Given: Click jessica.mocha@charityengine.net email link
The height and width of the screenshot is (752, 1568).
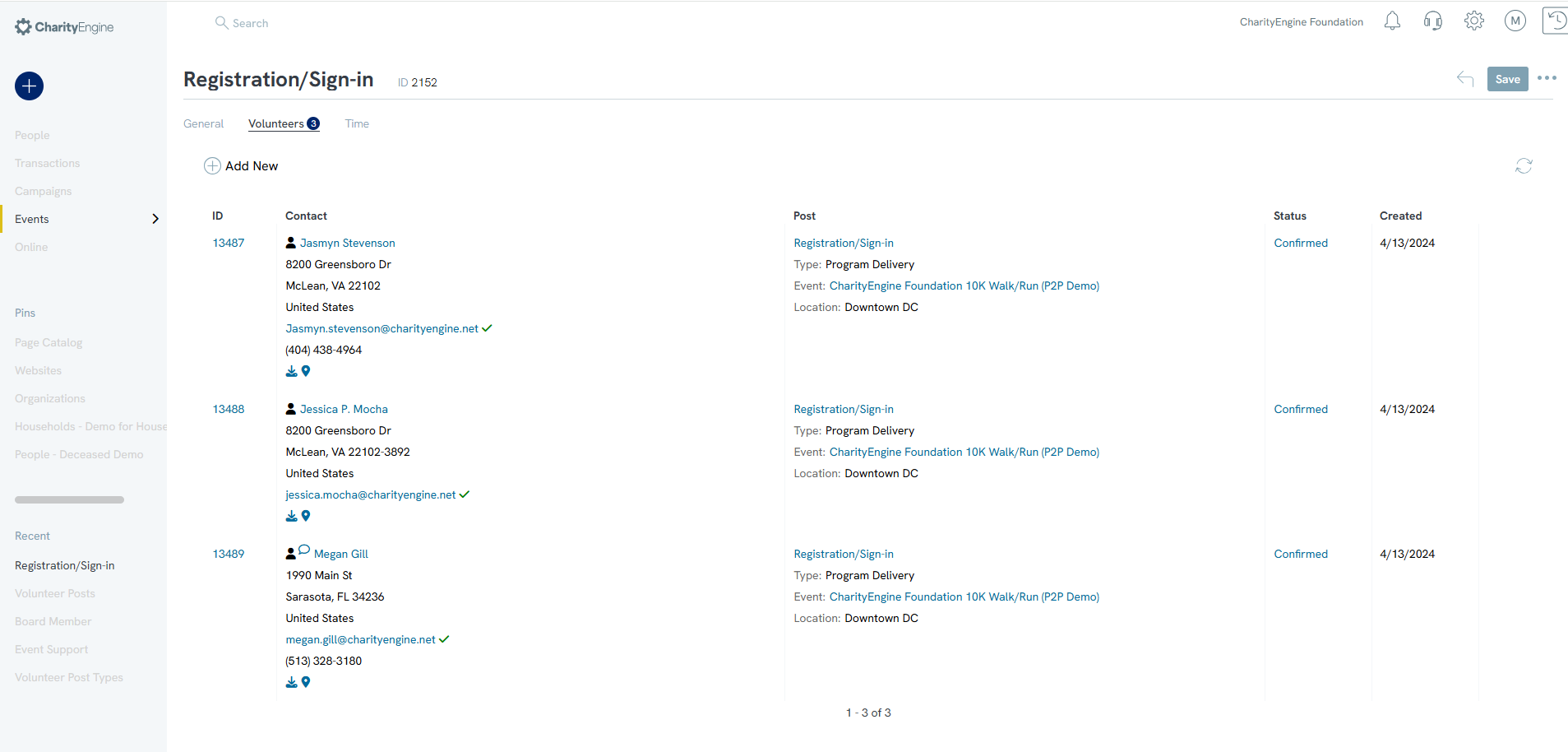Looking at the screenshot, I should (x=371, y=494).
